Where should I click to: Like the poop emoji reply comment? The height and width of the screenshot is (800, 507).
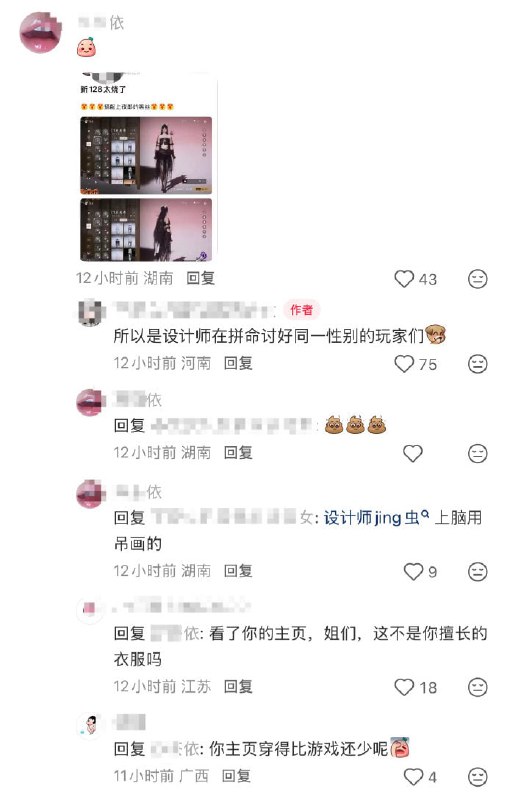coord(413,453)
